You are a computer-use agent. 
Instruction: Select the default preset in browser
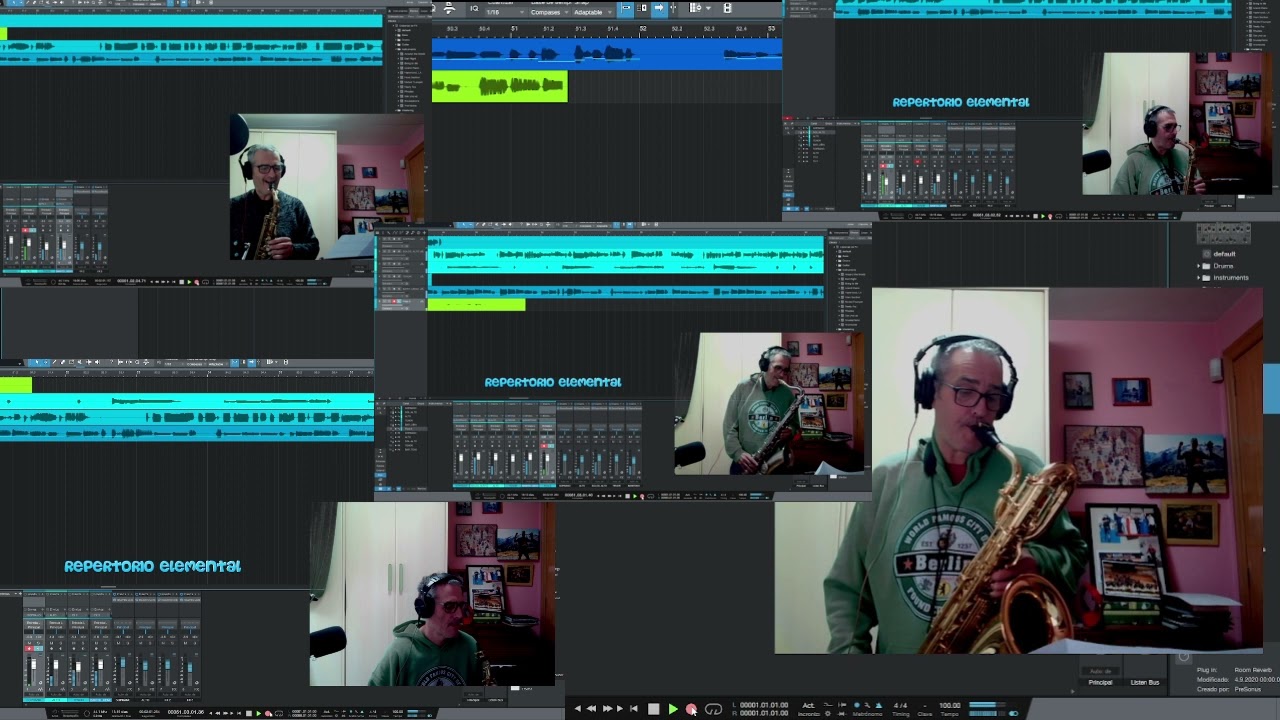(1224, 254)
